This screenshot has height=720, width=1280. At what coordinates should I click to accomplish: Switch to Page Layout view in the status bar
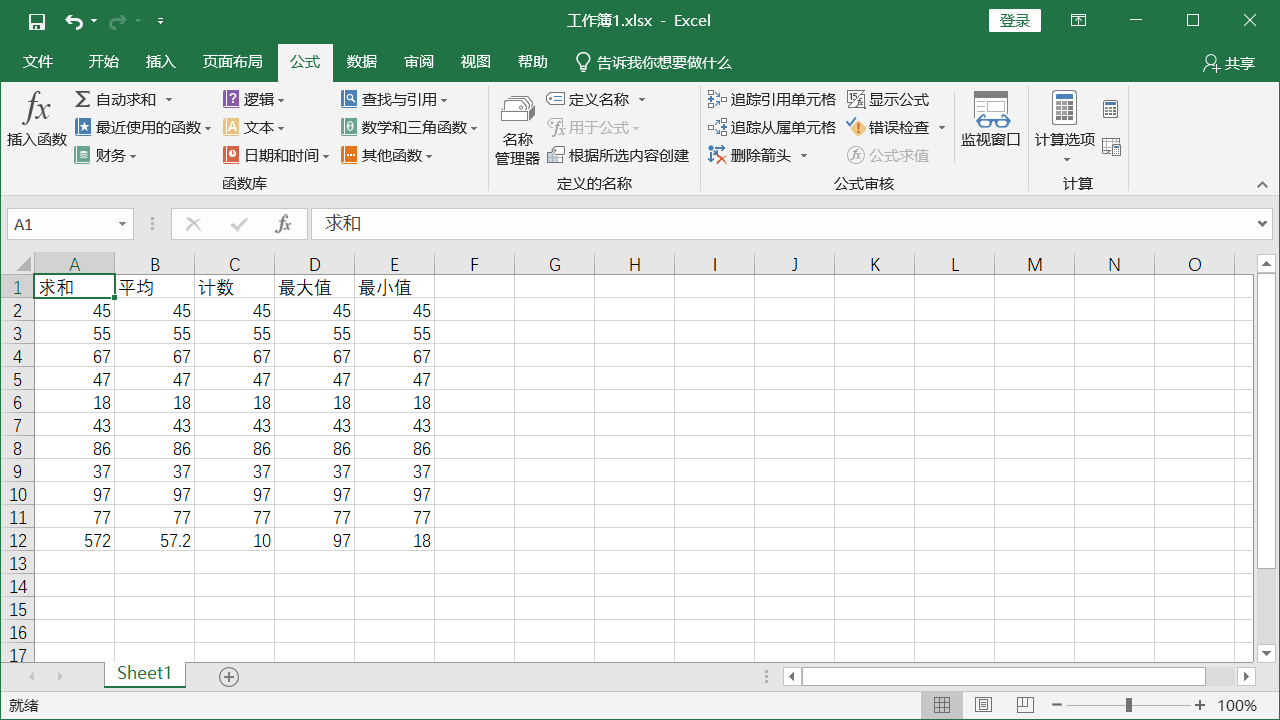pos(983,705)
